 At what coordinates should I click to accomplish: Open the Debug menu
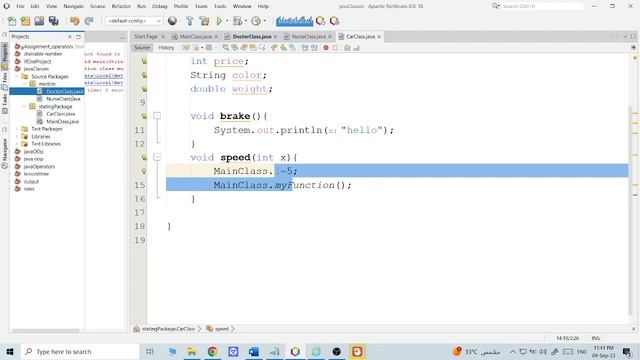click(x=160, y=6)
